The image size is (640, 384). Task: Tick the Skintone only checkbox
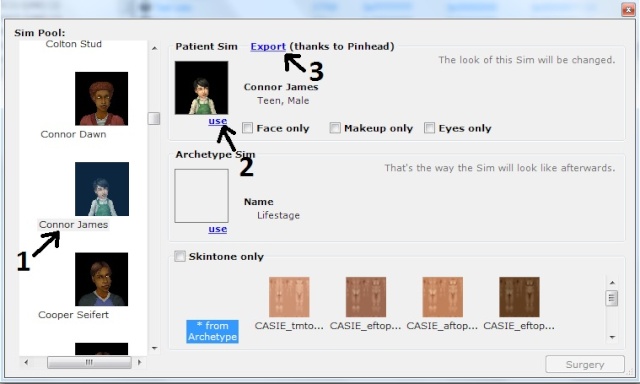(180, 256)
